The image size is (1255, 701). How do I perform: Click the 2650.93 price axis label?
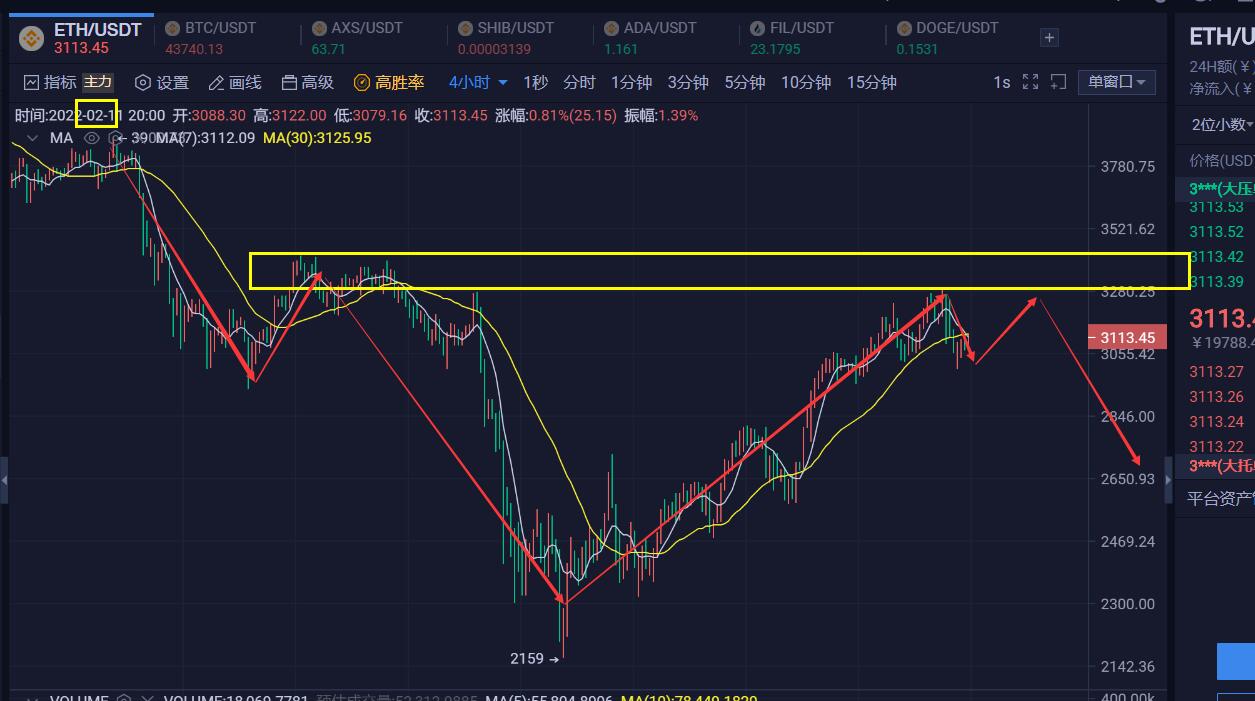(1127, 479)
